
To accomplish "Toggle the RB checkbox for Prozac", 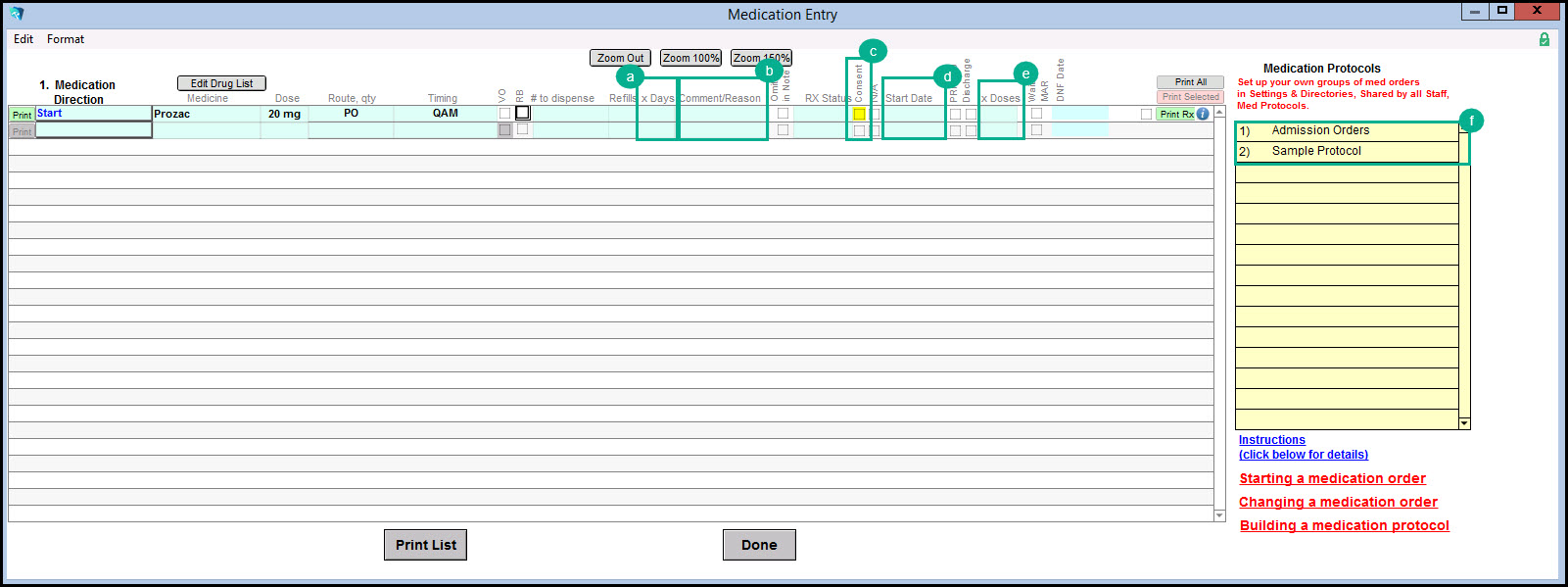I will 523,113.
